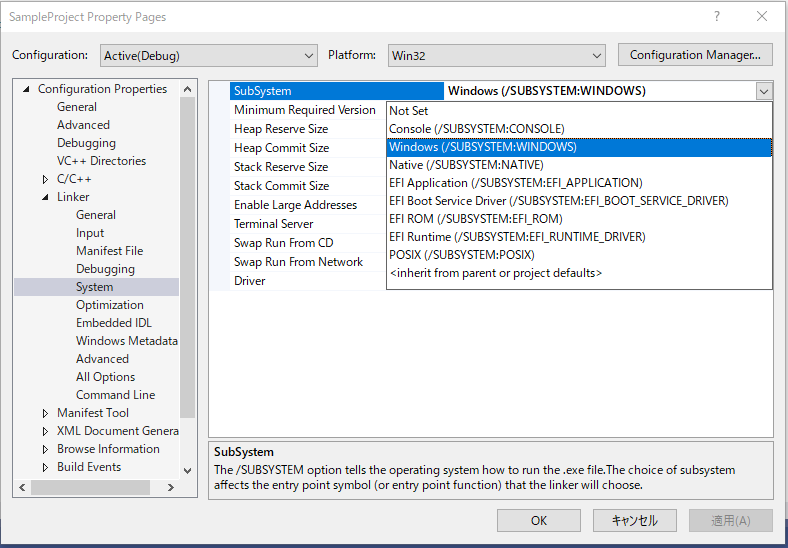This screenshot has width=788, height=548.
Task: Open the Configuration dropdown
Action: coord(208,56)
